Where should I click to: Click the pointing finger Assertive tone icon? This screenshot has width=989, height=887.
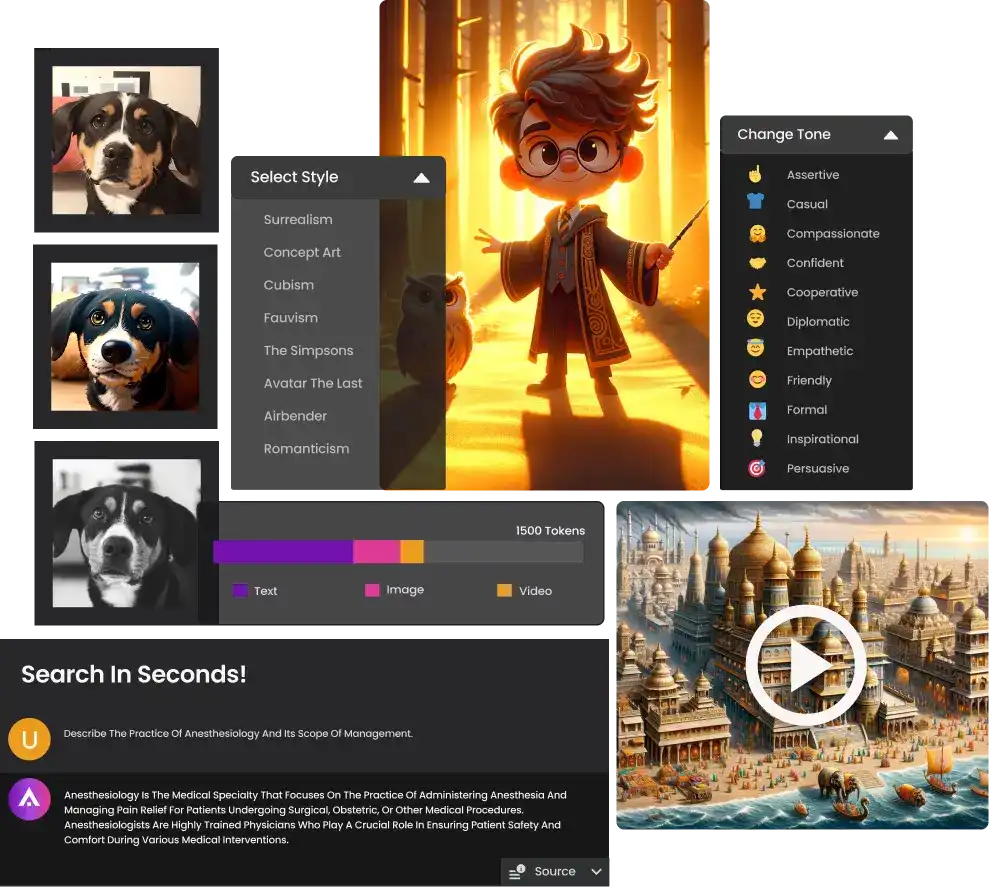point(755,174)
